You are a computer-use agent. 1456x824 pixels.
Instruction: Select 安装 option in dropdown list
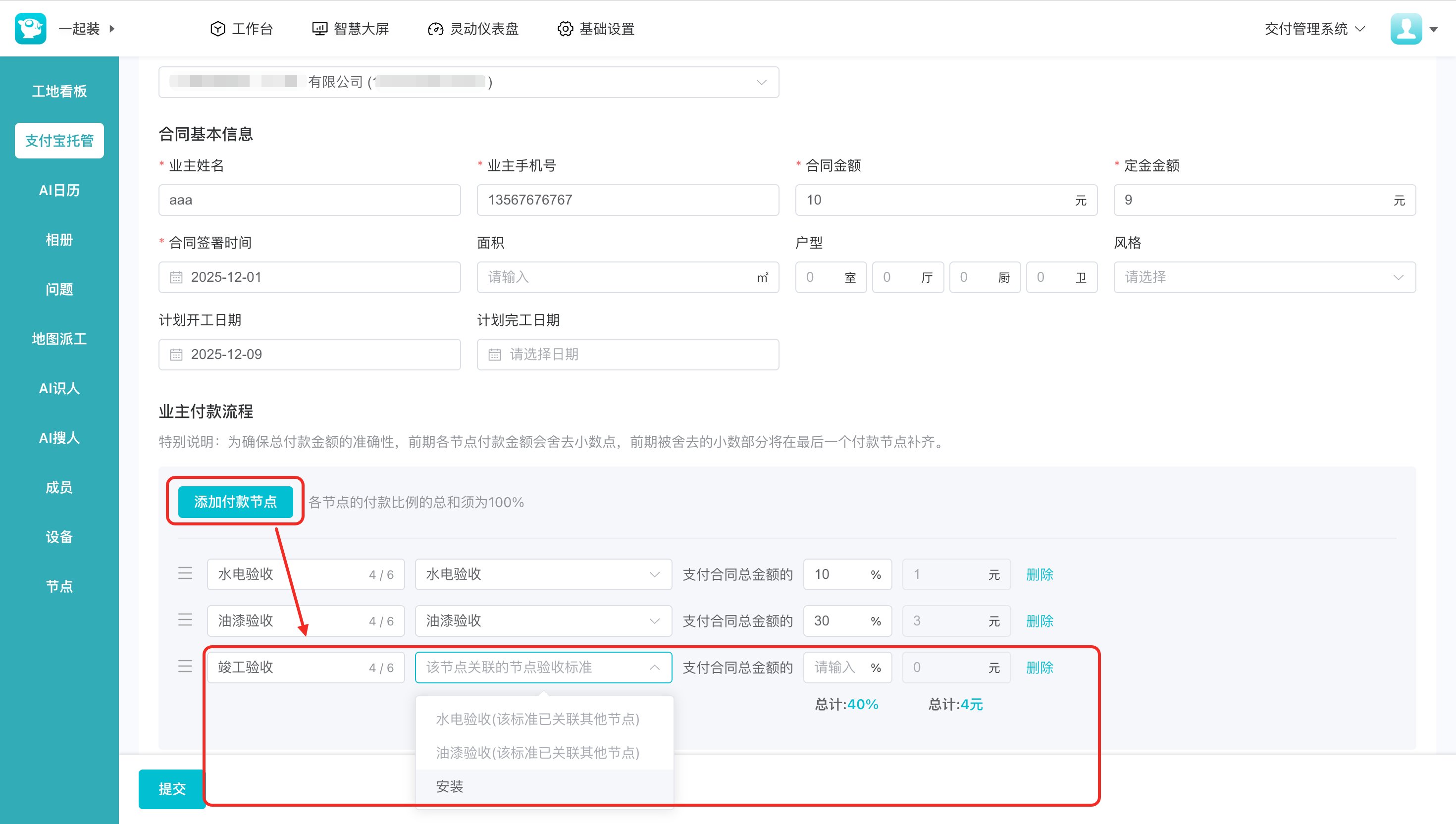coord(449,786)
